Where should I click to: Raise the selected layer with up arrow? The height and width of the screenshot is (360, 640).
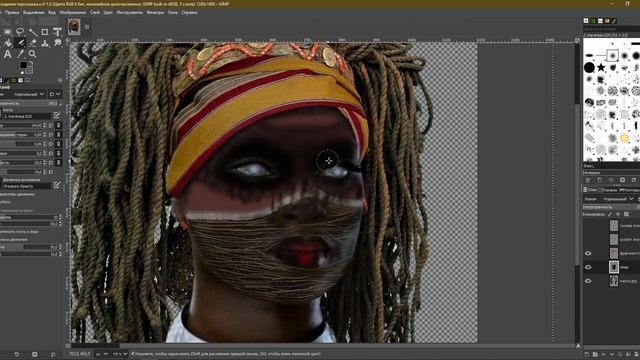[x=603, y=354]
